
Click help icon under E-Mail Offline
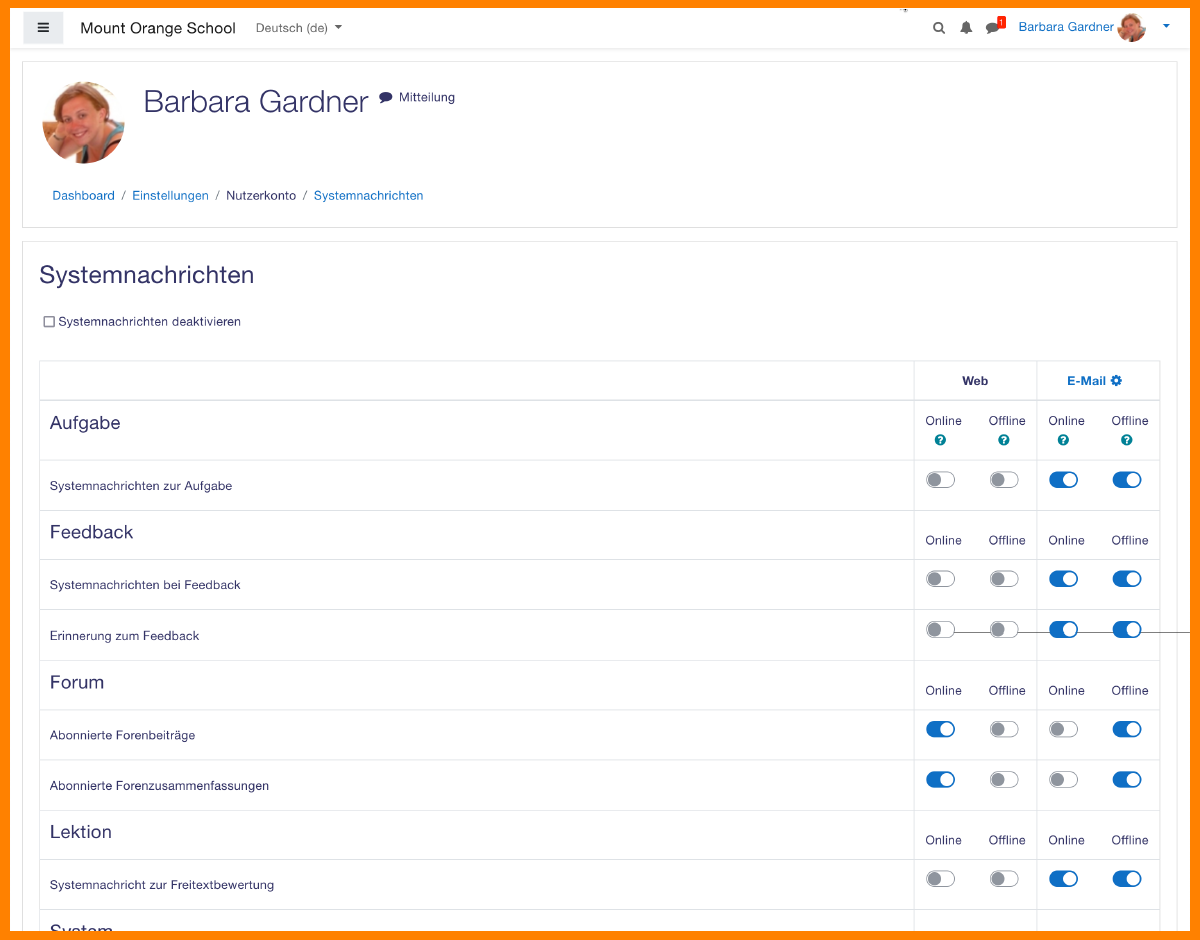(x=1127, y=440)
